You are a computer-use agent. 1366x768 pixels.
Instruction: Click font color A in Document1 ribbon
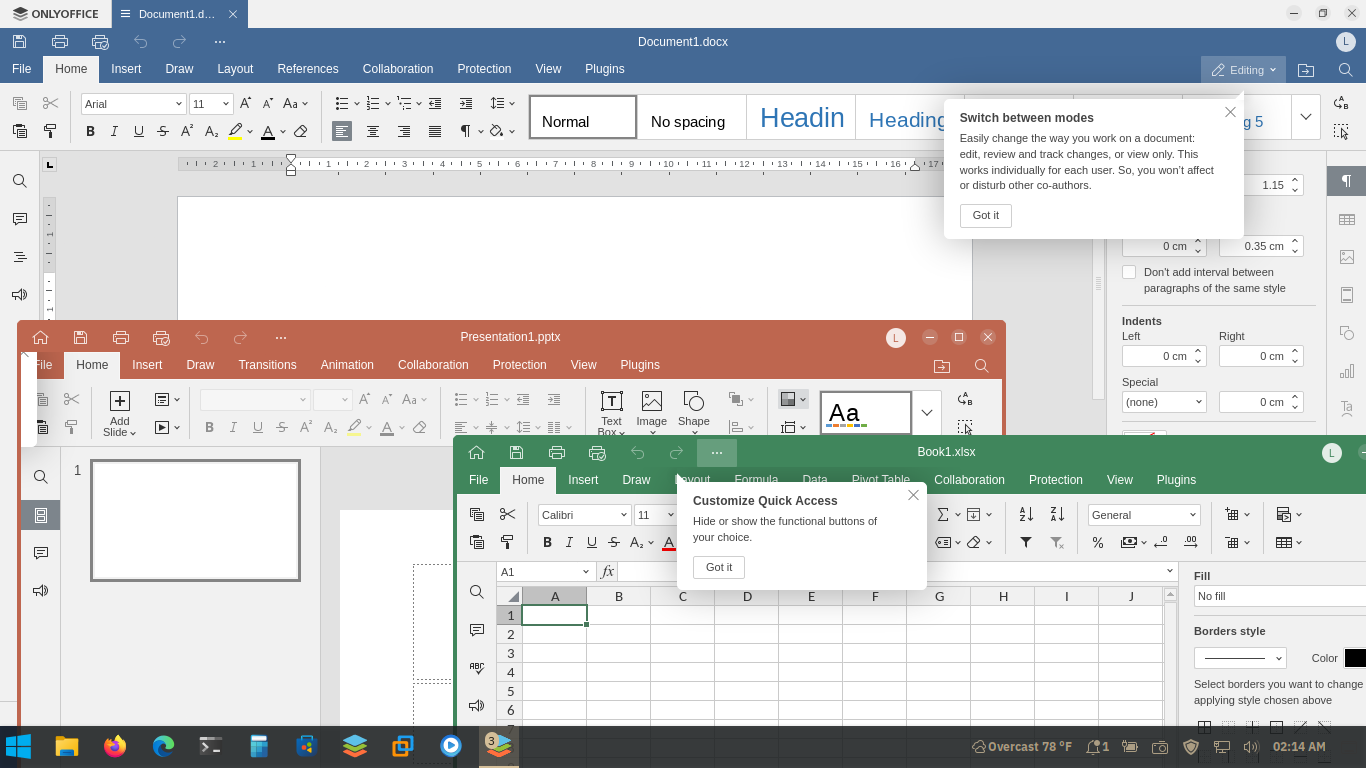tap(267, 131)
